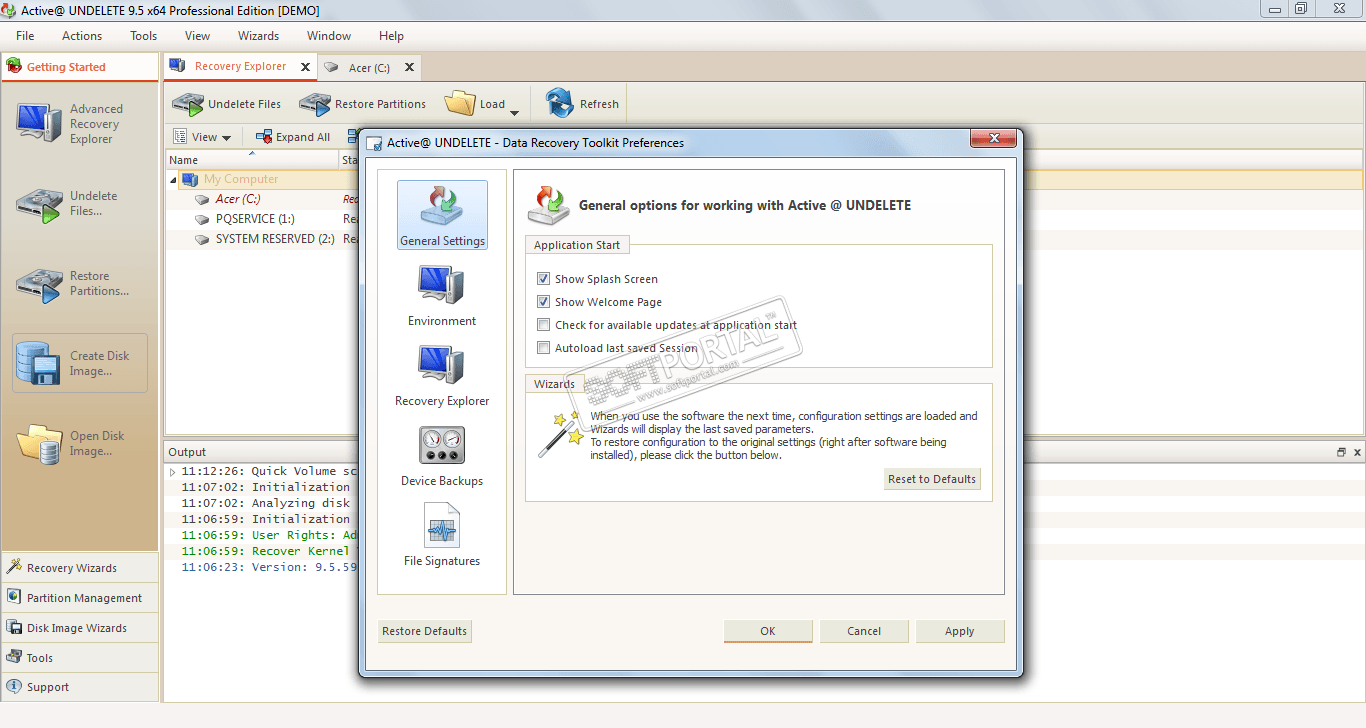Viewport: 1366px width, 728px height.
Task: Open the Partition Management sidebar section
Action: coord(80,597)
